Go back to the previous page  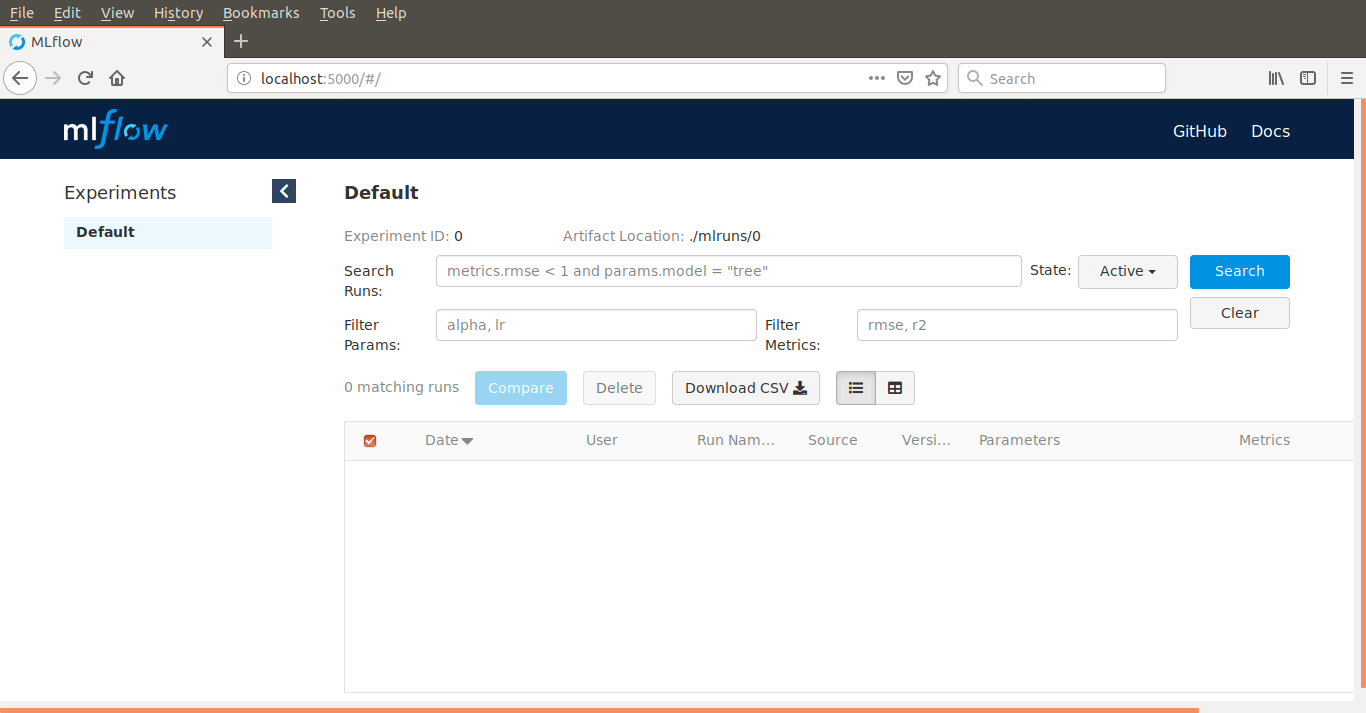tap(21, 78)
